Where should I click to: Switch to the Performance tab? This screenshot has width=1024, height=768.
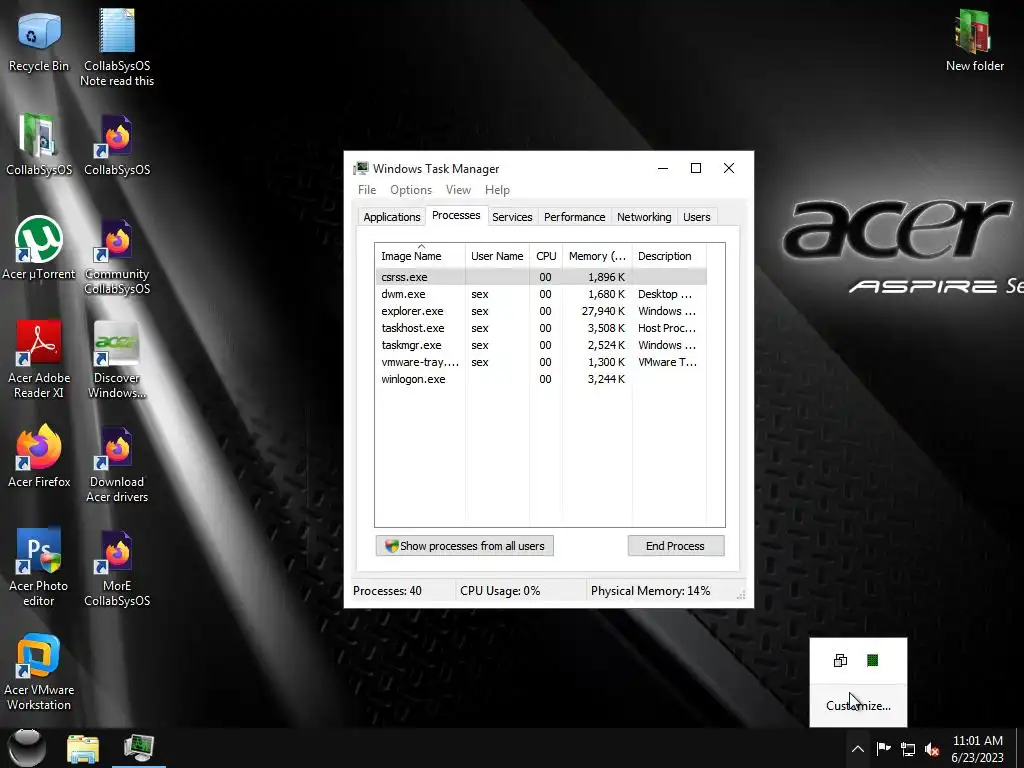(575, 217)
